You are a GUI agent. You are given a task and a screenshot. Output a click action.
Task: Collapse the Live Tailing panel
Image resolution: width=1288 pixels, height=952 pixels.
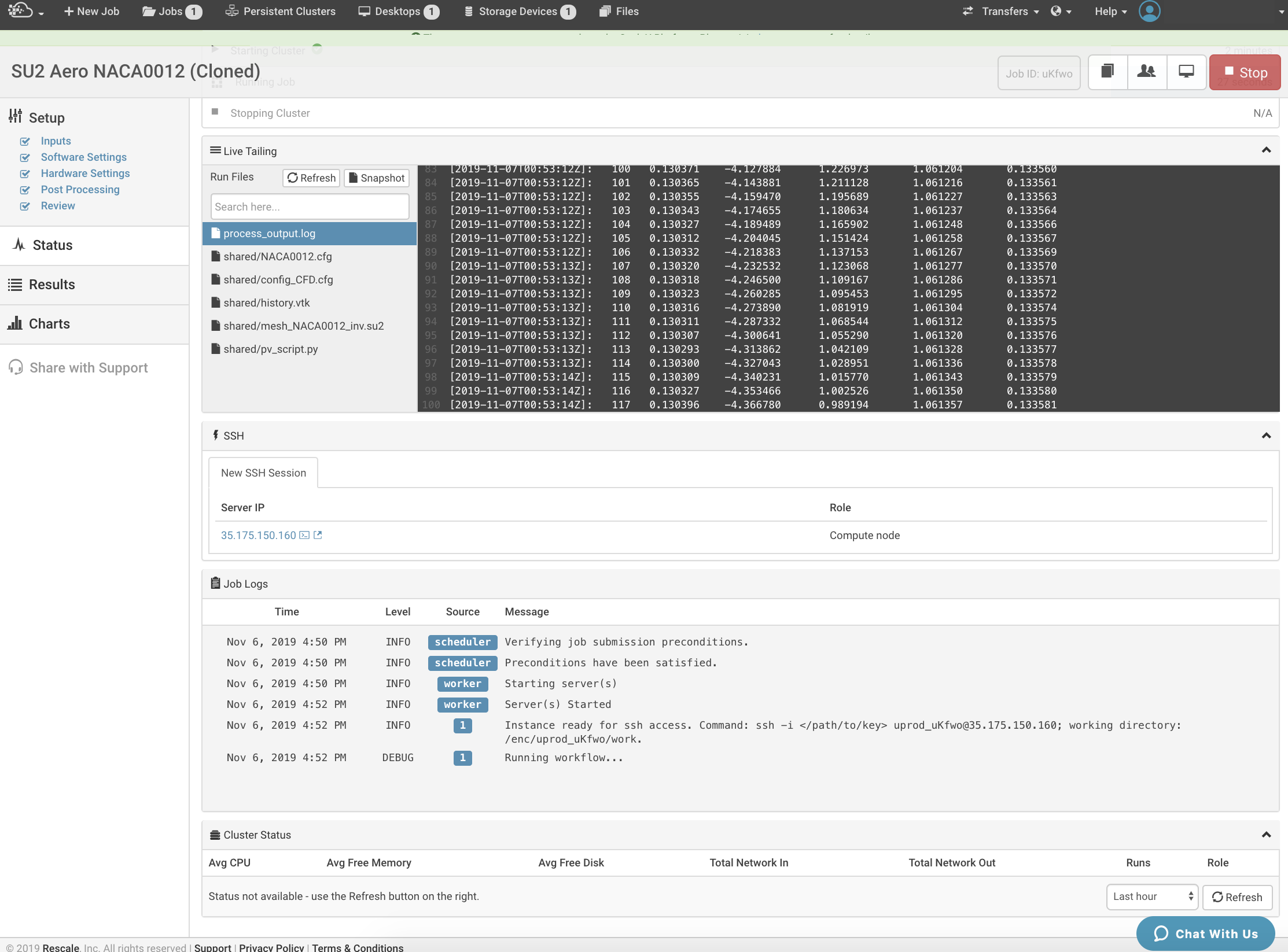point(1266,150)
